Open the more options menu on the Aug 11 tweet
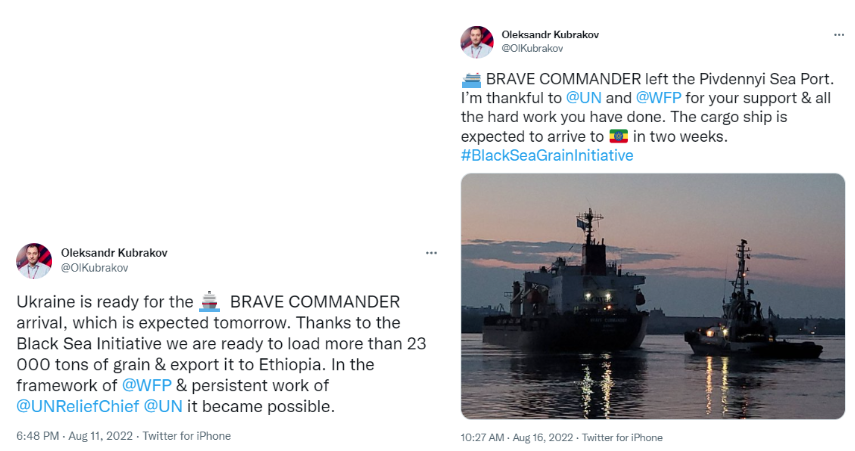The image size is (855, 451). point(431,253)
